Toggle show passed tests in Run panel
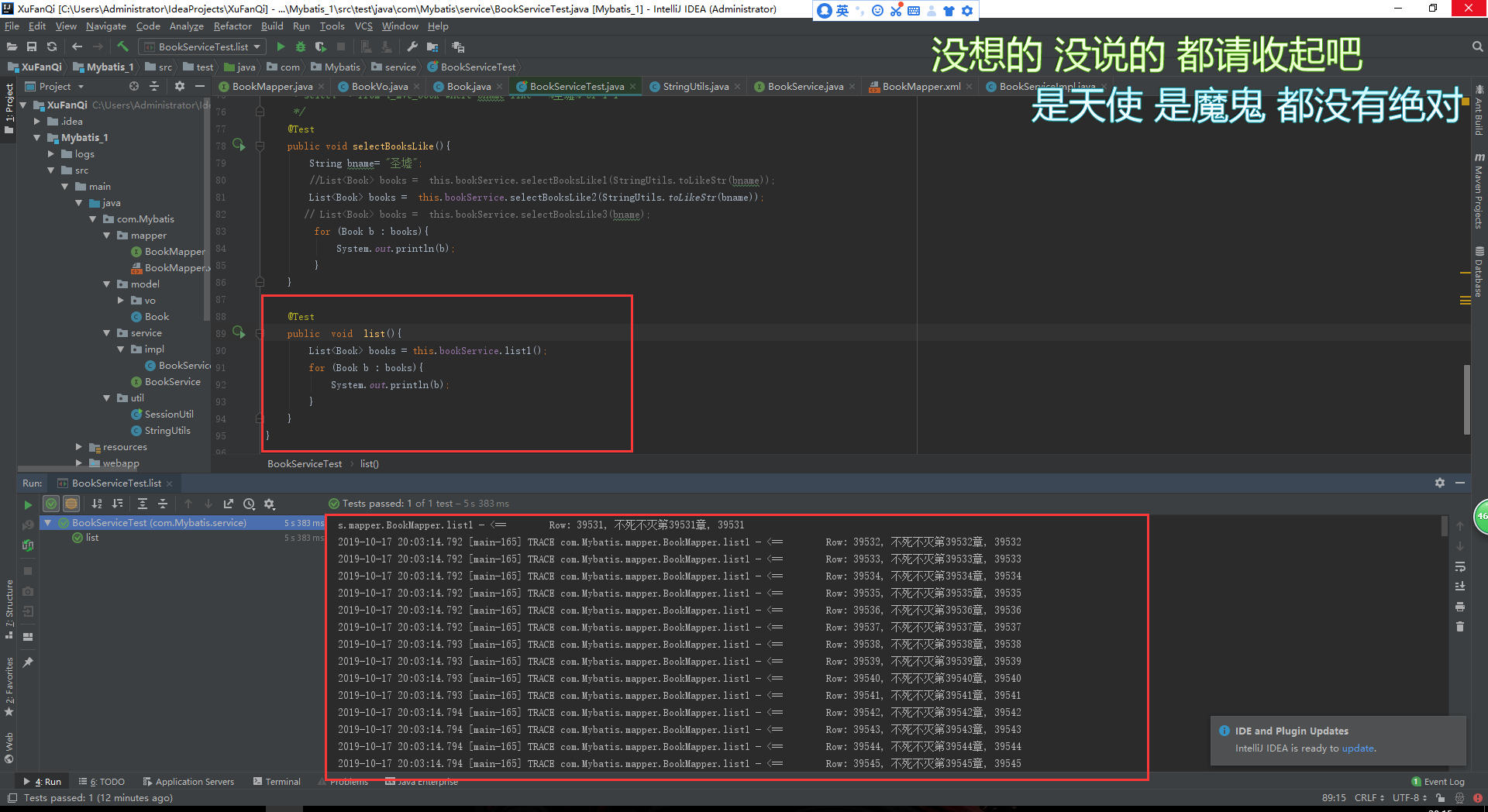This screenshot has height=812, width=1488. click(51, 504)
